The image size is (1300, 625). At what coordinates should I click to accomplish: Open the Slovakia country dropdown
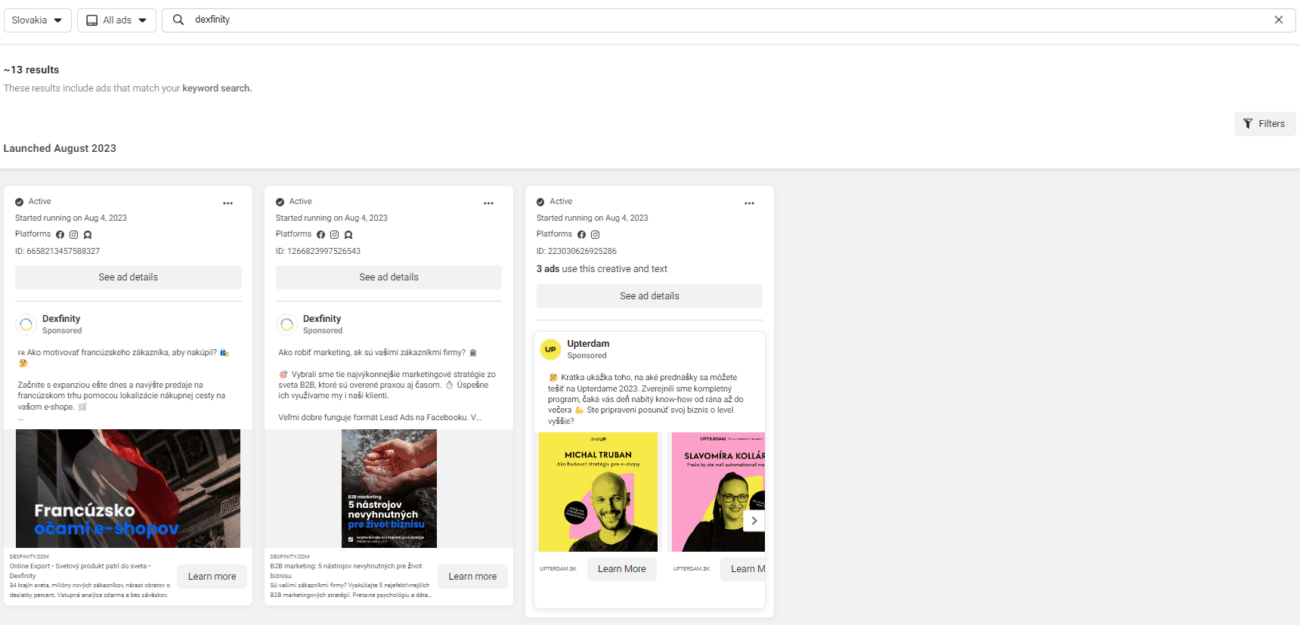37,20
